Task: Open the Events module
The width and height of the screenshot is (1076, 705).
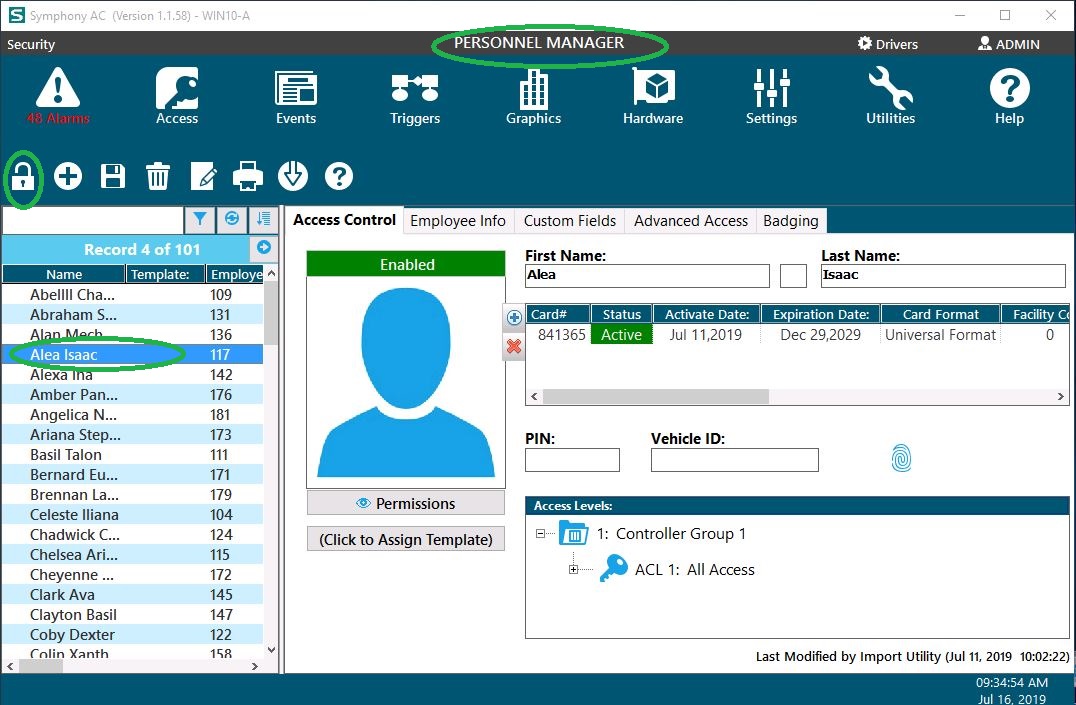Action: 296,96
